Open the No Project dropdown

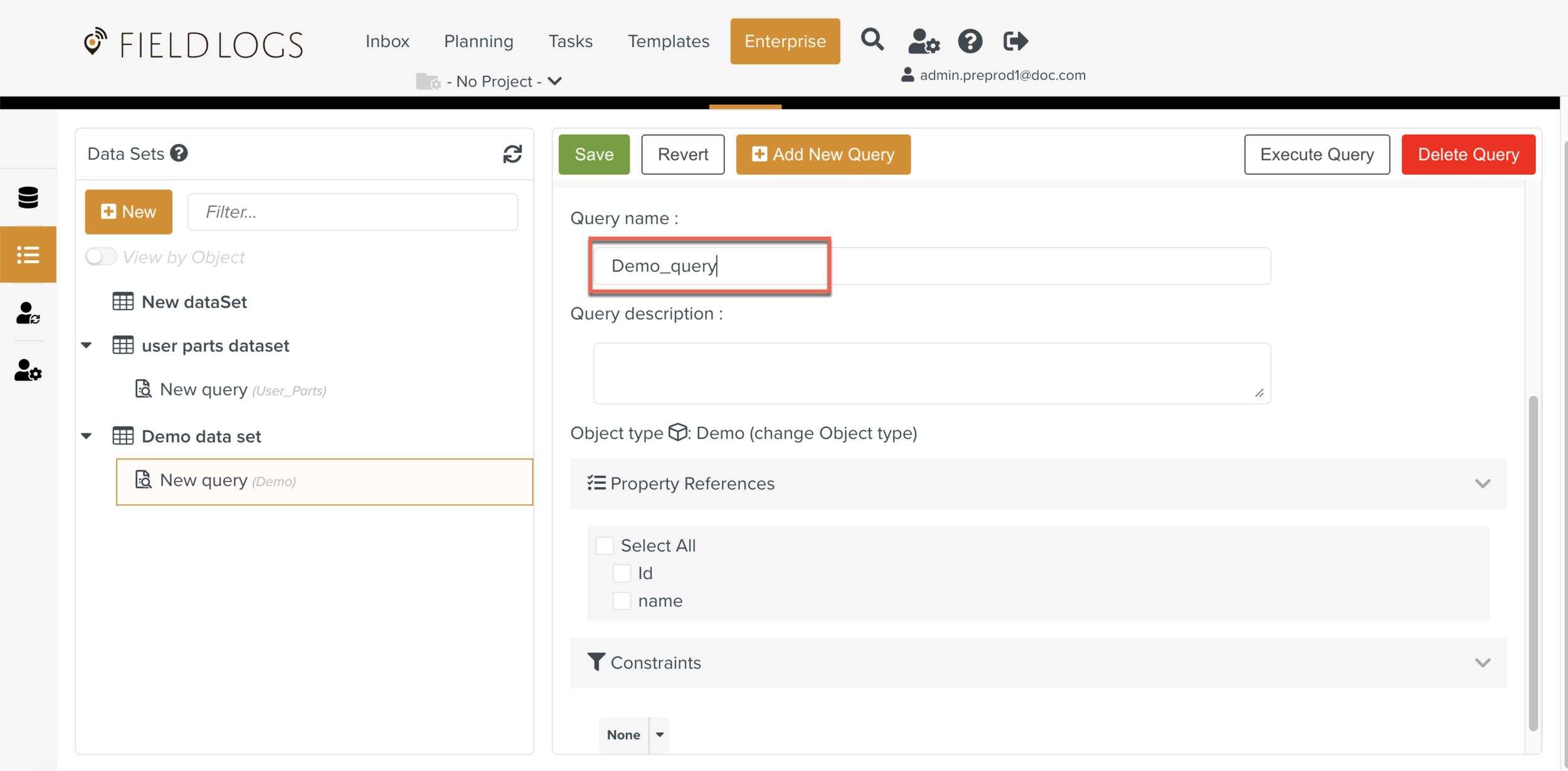[x=495, y=81]
